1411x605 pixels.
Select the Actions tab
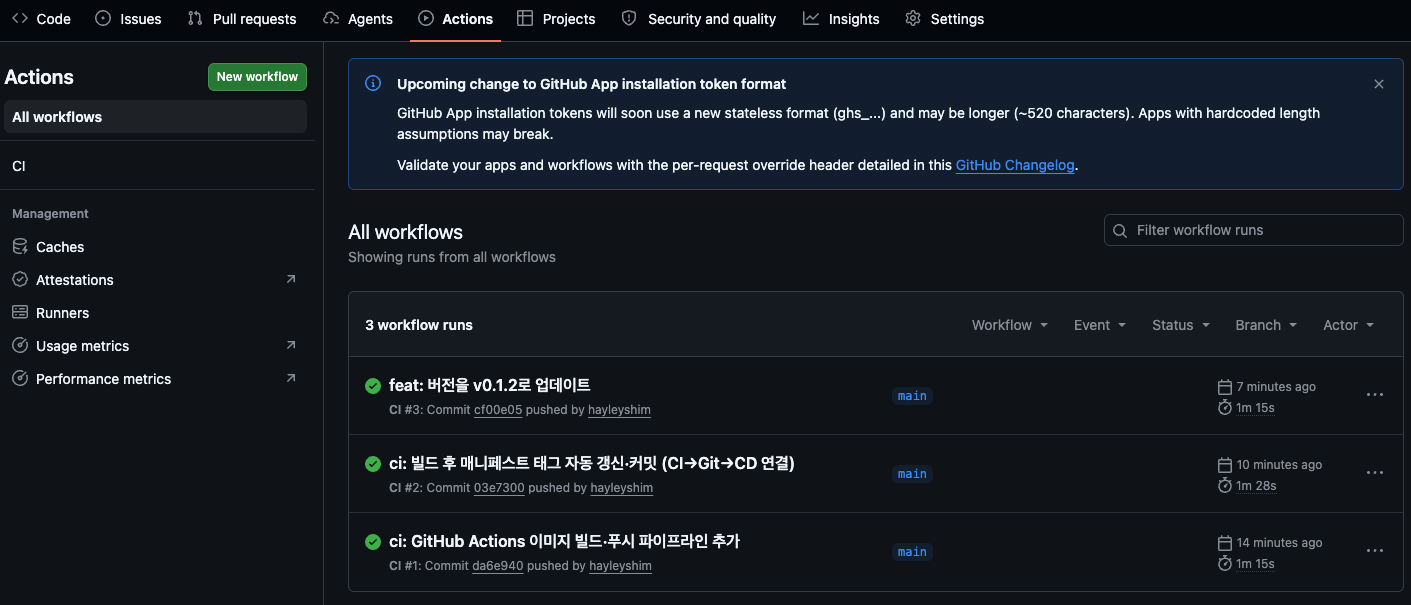[x=456, y=19]
